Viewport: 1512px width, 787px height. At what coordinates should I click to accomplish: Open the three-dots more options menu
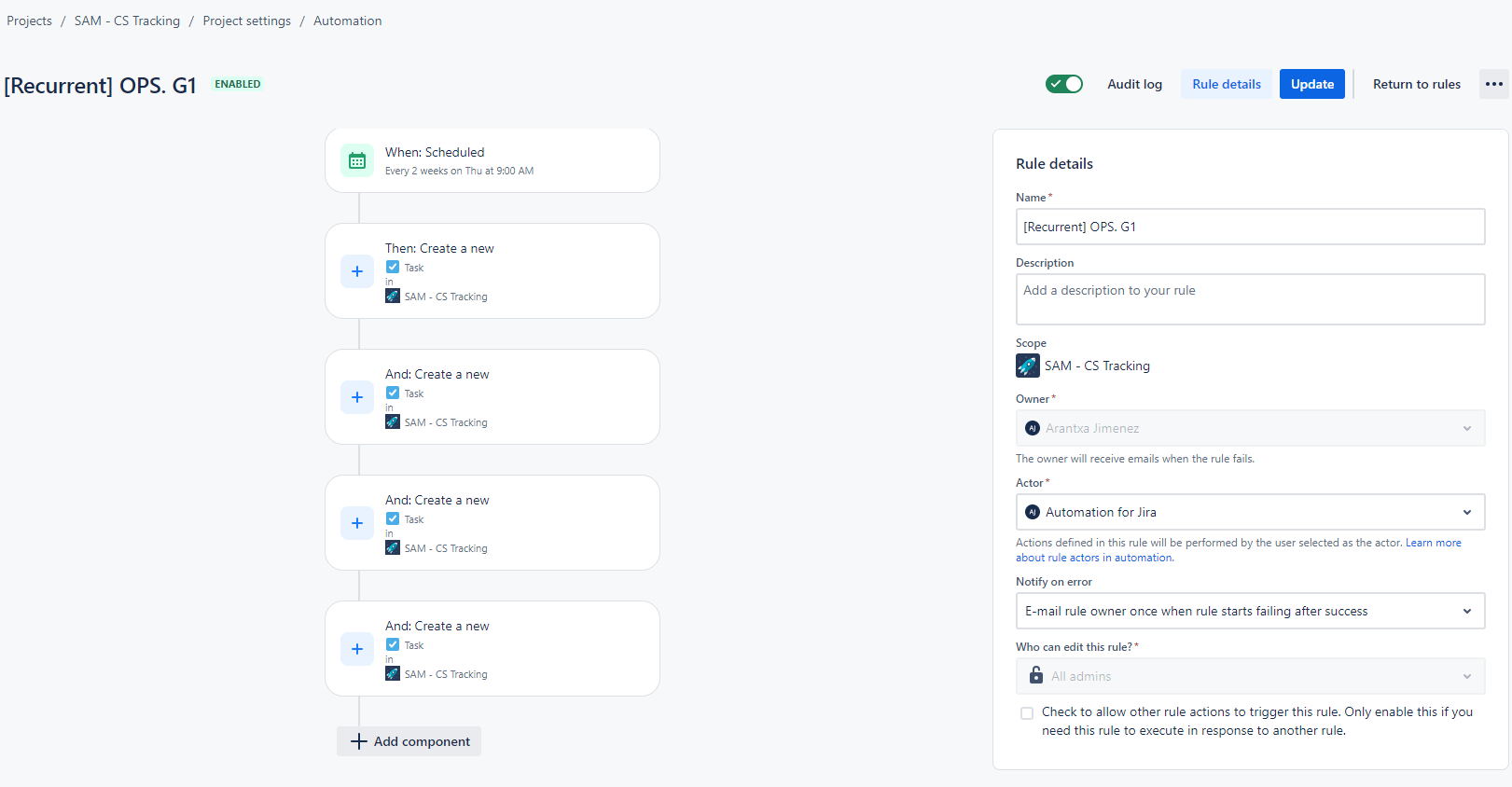coord(1494,84)
